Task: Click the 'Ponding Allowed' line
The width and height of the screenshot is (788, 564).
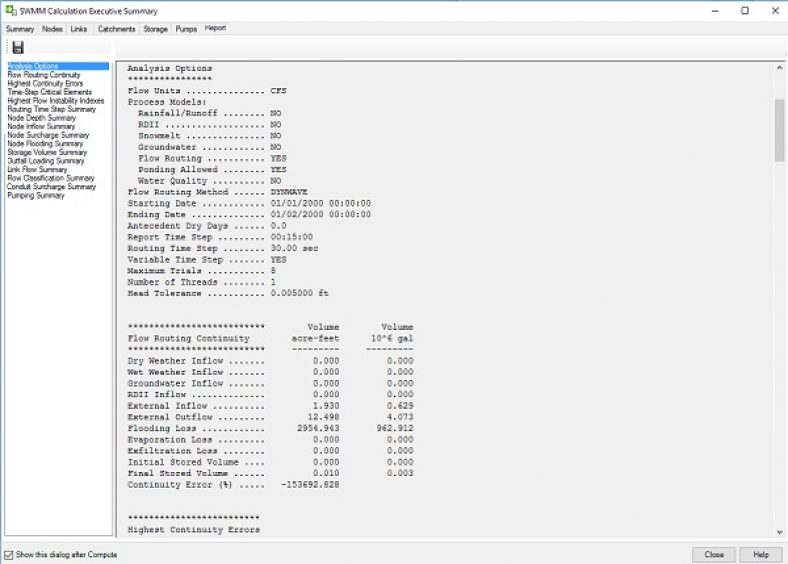Action: click(212, 169)
